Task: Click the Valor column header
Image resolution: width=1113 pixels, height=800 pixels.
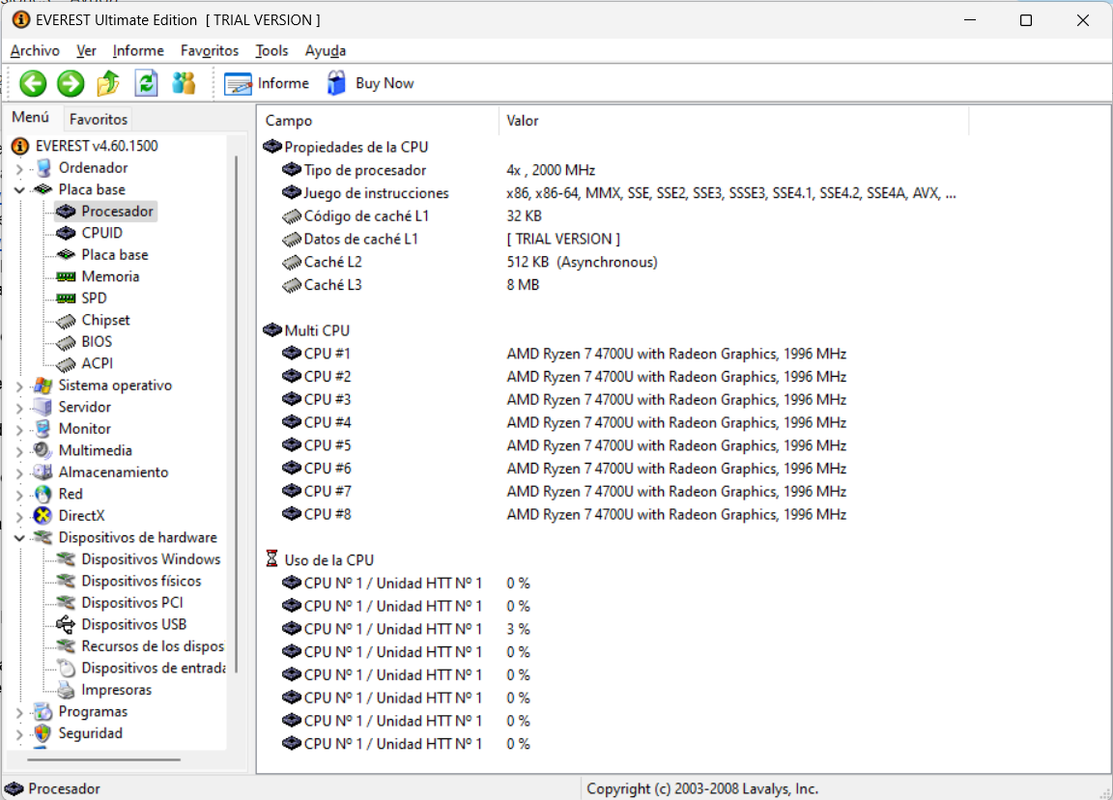Action: [x=733, y=121]
